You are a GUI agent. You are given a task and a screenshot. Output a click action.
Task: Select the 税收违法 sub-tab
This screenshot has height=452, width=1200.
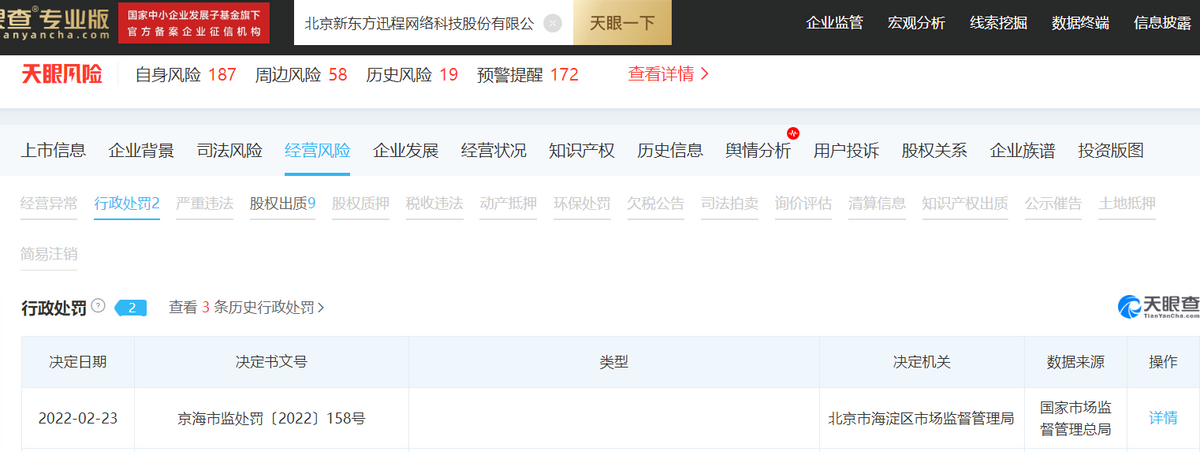(434, 203)
